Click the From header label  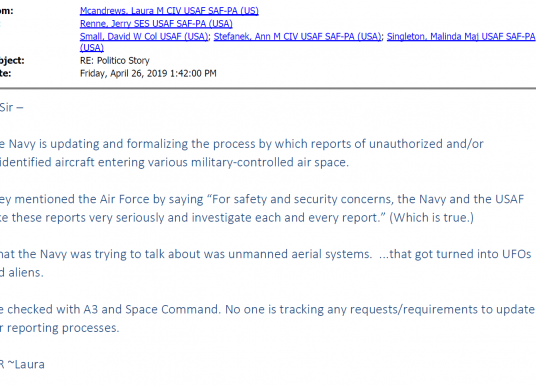tap(6, 11)
